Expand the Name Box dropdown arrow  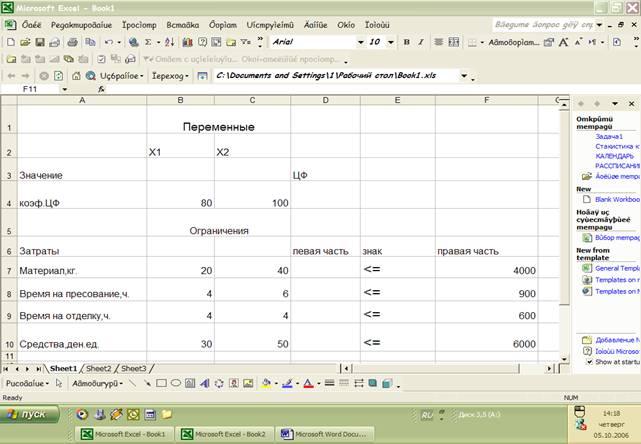tap(65, 90)
